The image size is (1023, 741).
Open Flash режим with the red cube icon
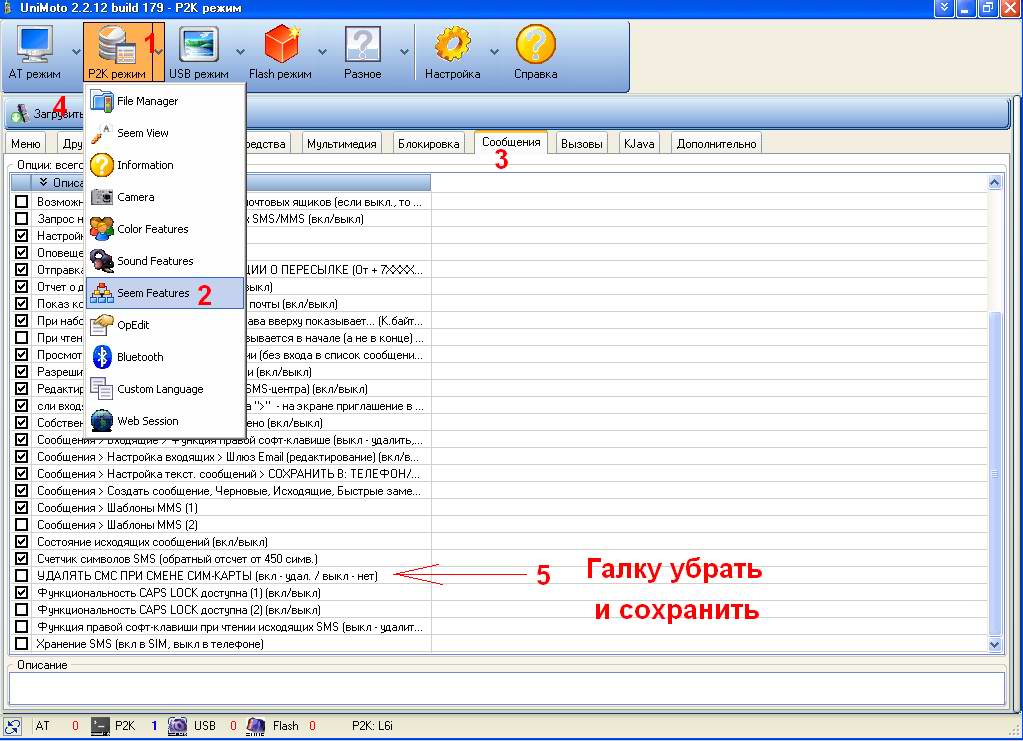[281, 44]
